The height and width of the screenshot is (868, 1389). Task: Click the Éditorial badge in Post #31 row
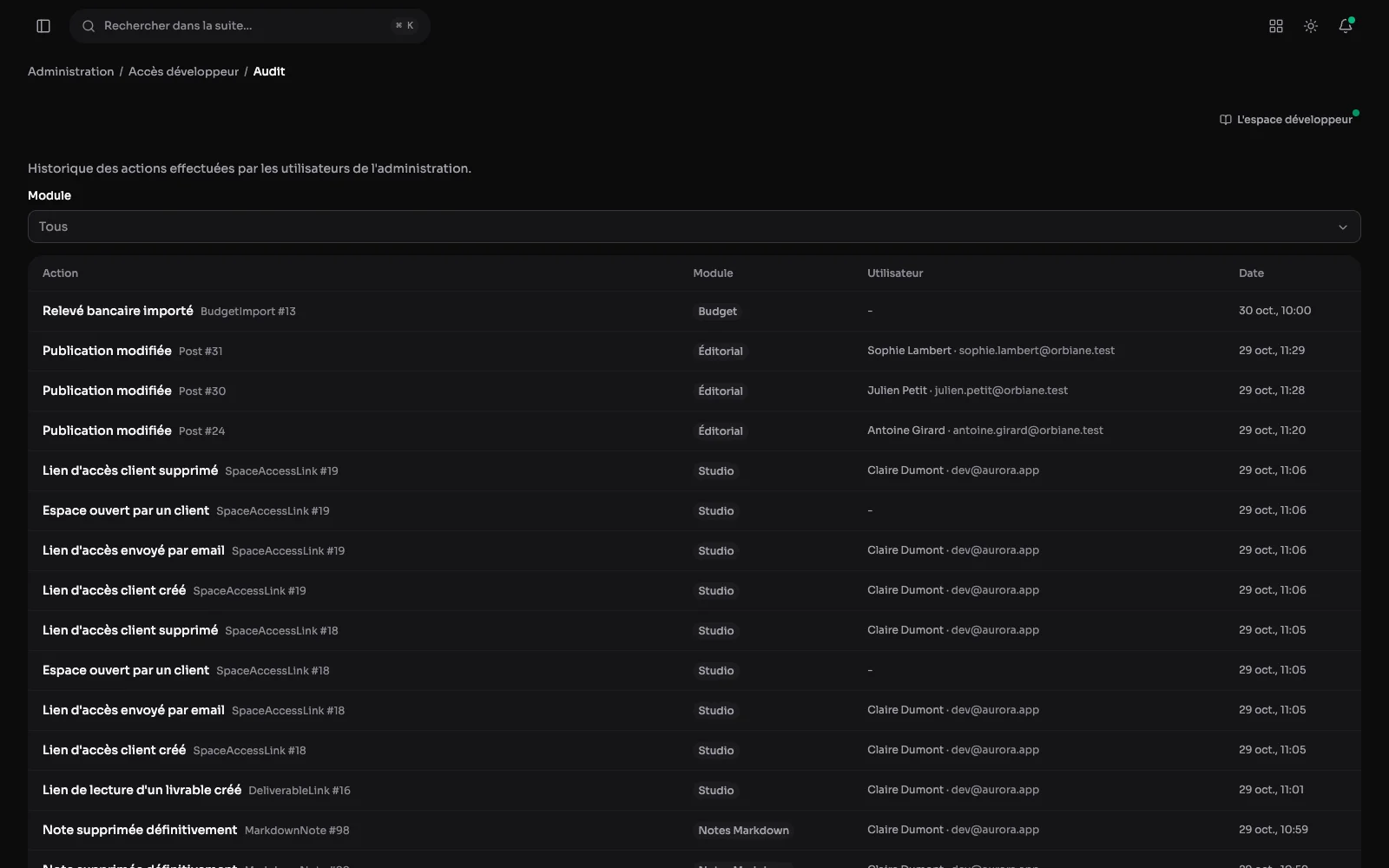coord(721,351)
